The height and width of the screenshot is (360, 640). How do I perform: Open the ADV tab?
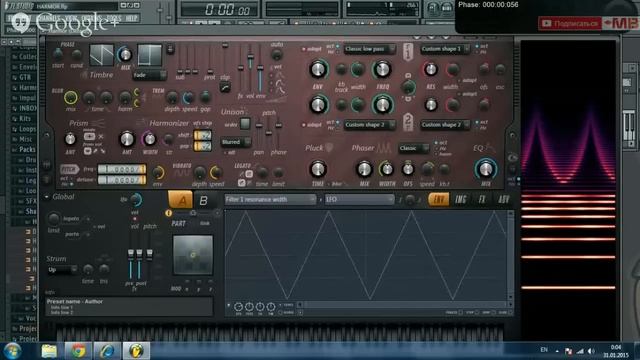(503, 200)
